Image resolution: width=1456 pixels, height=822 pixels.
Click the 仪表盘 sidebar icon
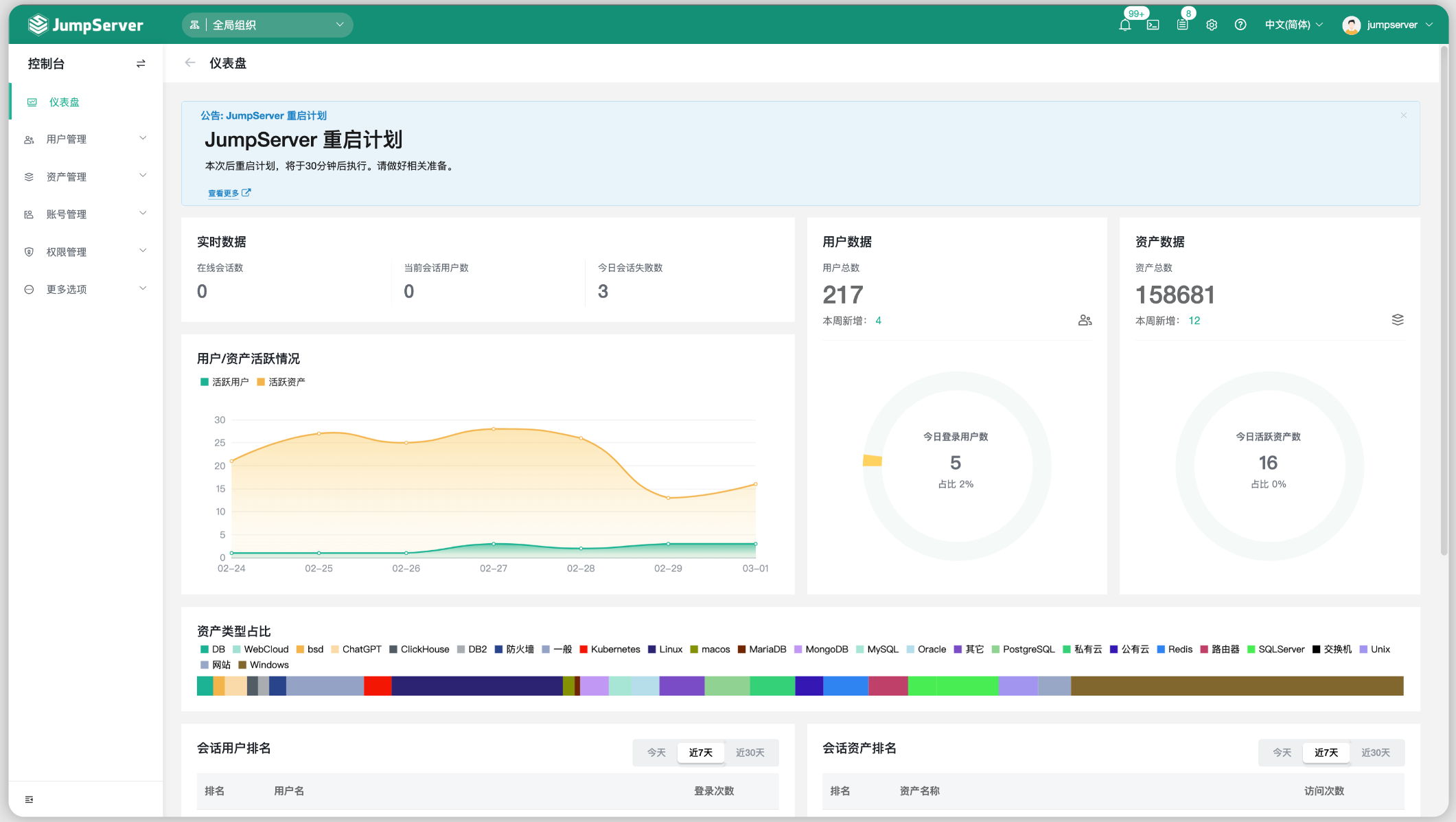click(x=32, y=102)
